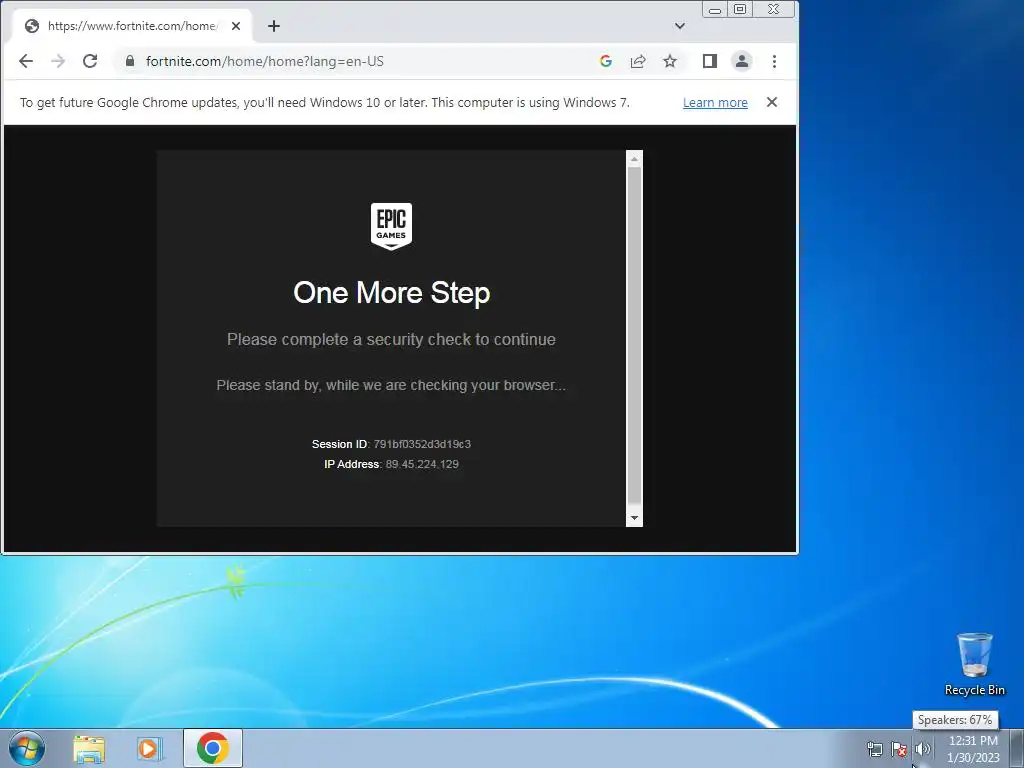Click scrollbar down arrow in security panel
1024x768 pixels.
pos(634,519)
